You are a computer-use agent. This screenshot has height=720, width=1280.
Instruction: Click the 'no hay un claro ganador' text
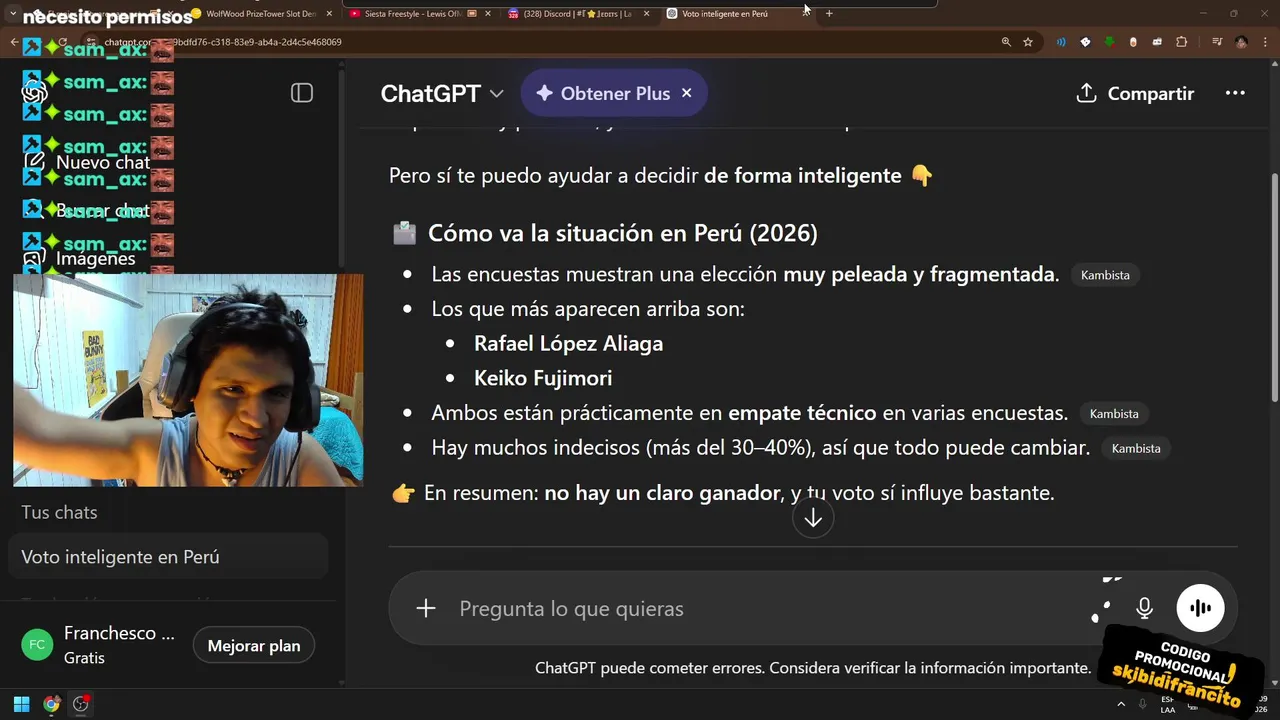(x=662, y=493)
